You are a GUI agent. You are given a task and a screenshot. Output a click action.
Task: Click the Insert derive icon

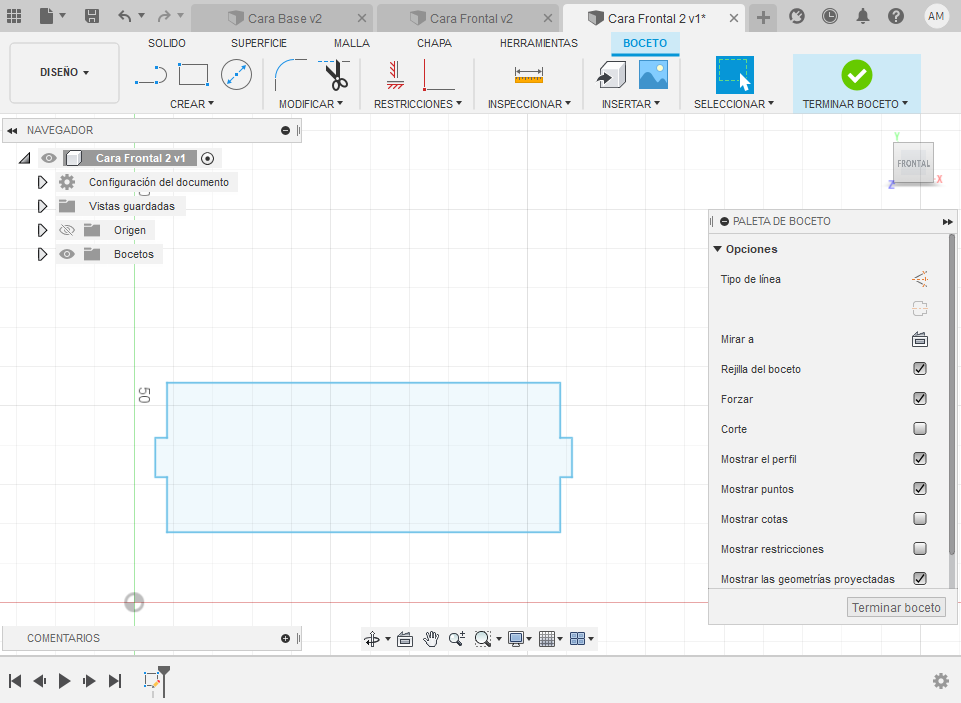coord(611,75)
